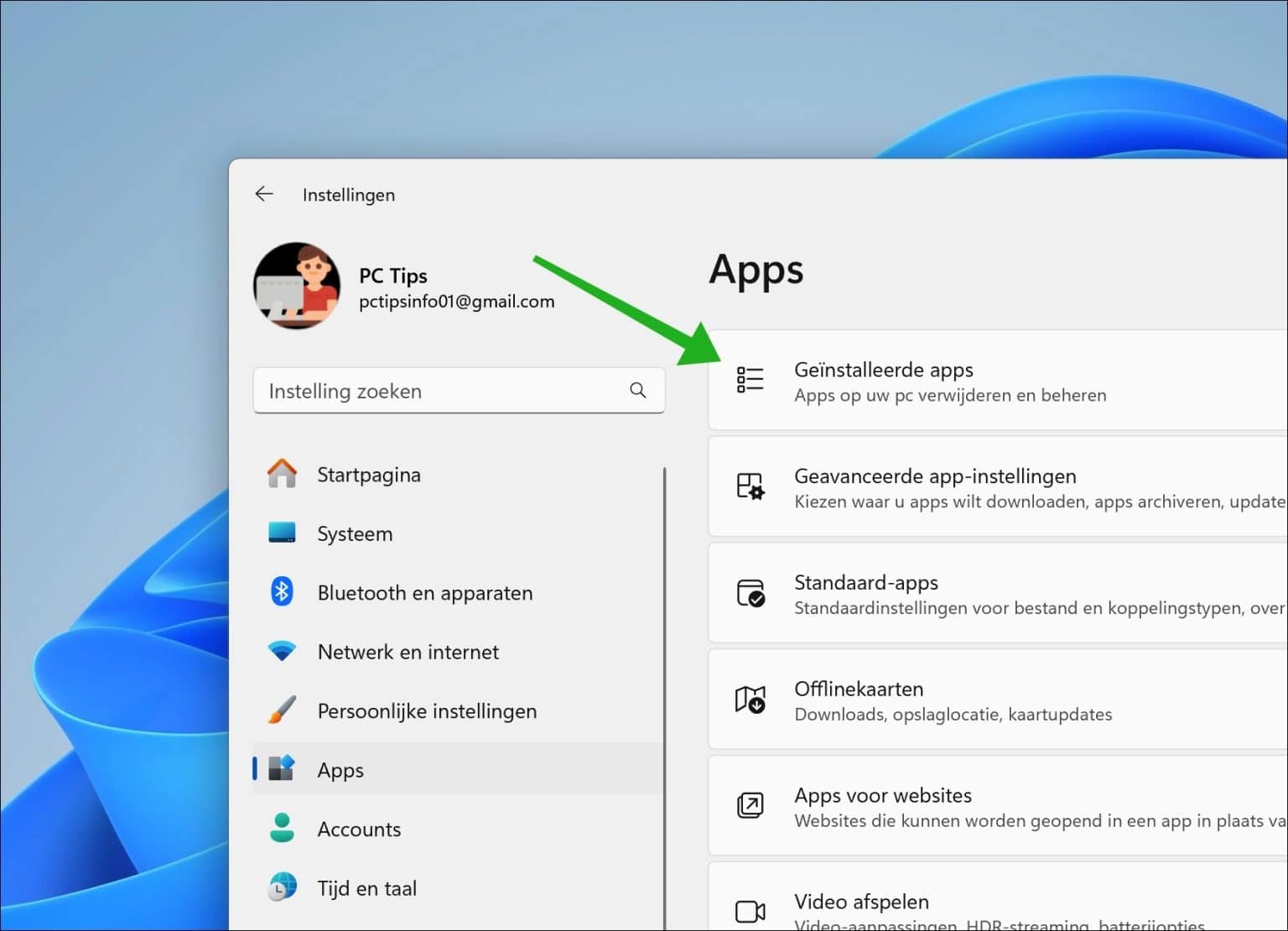
Task: Click the paintbrush personalization icon
Action: 282,710
